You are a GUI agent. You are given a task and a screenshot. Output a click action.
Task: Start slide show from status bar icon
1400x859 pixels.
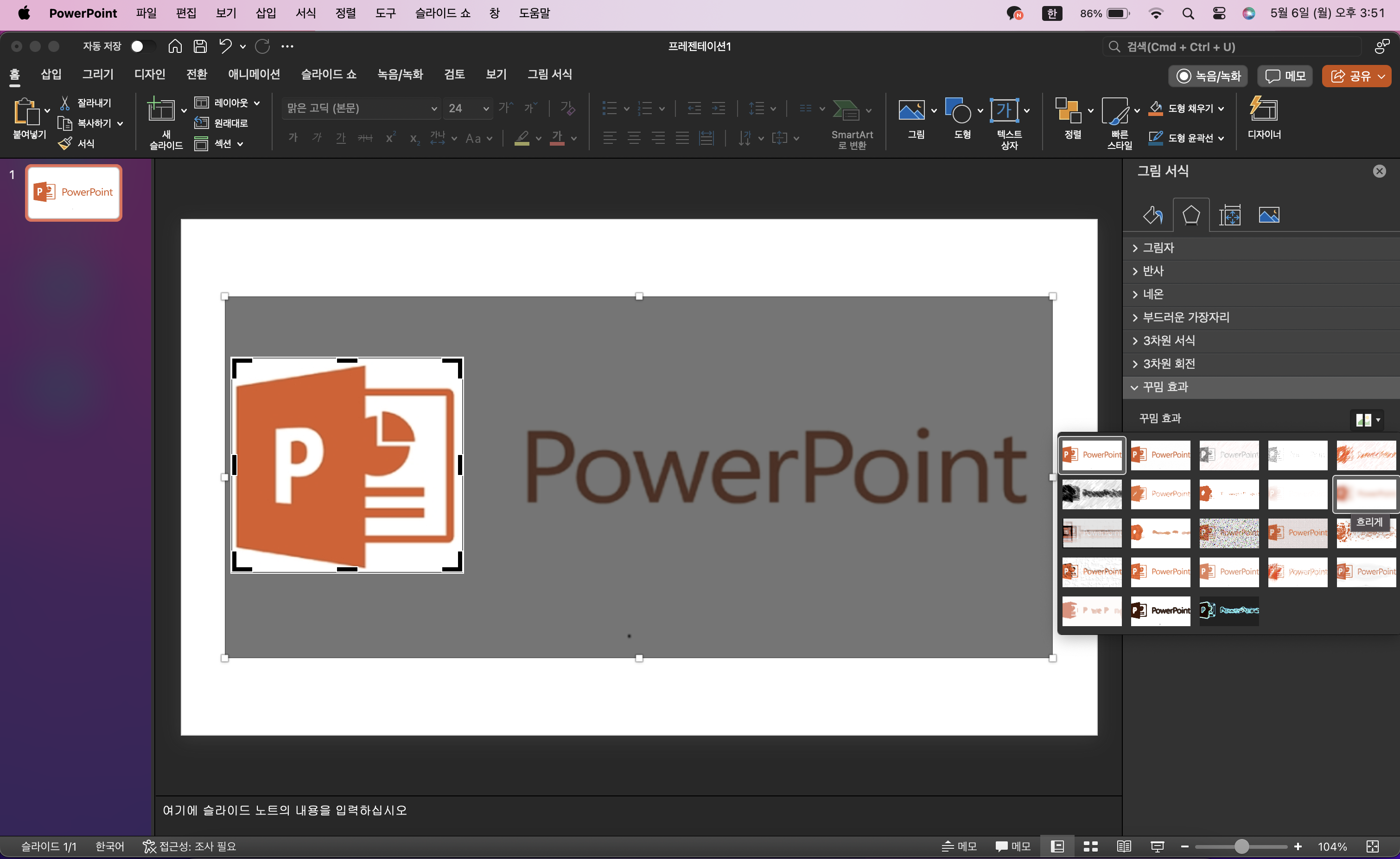tap(1158, 846)
